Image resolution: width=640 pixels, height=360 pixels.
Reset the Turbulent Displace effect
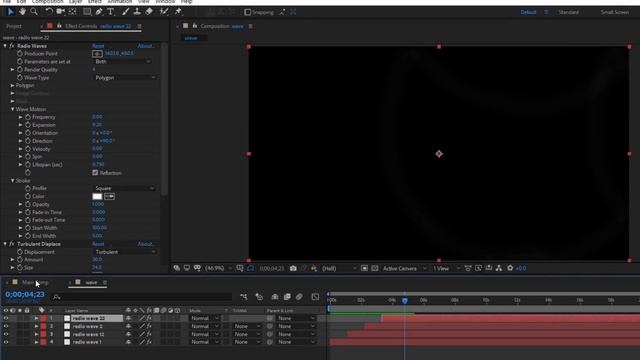pos(98,244)
